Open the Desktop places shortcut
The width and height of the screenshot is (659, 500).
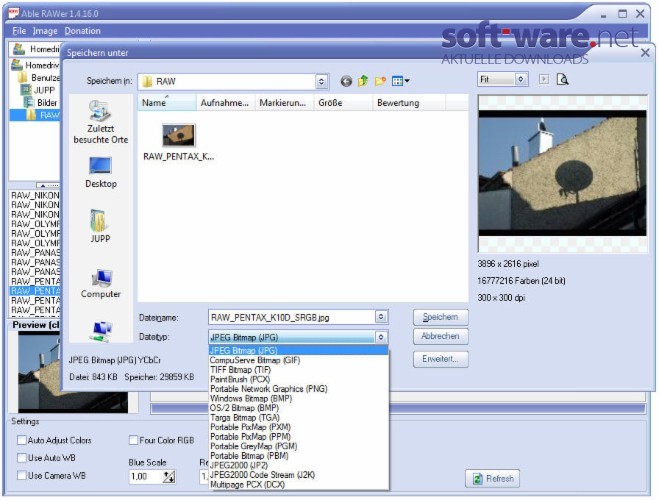[100, 173]
